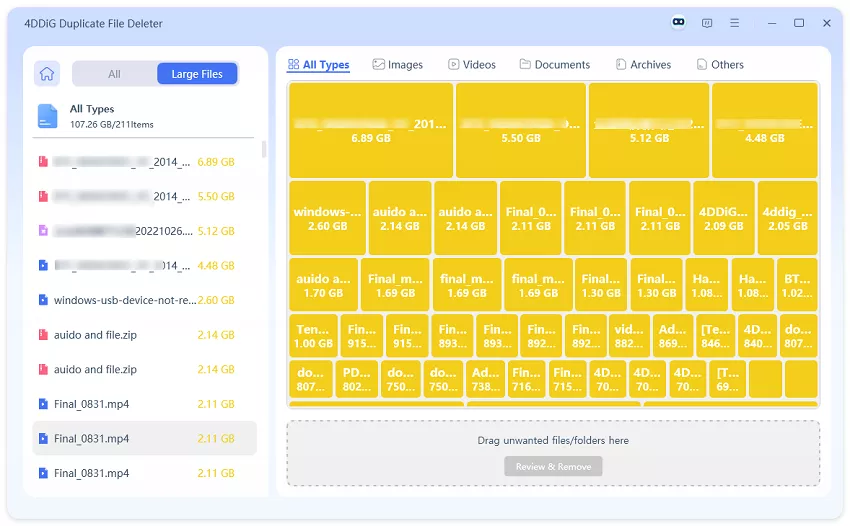Switch to the Videos tab
This screenshot has width=850, height=526.
472,65
